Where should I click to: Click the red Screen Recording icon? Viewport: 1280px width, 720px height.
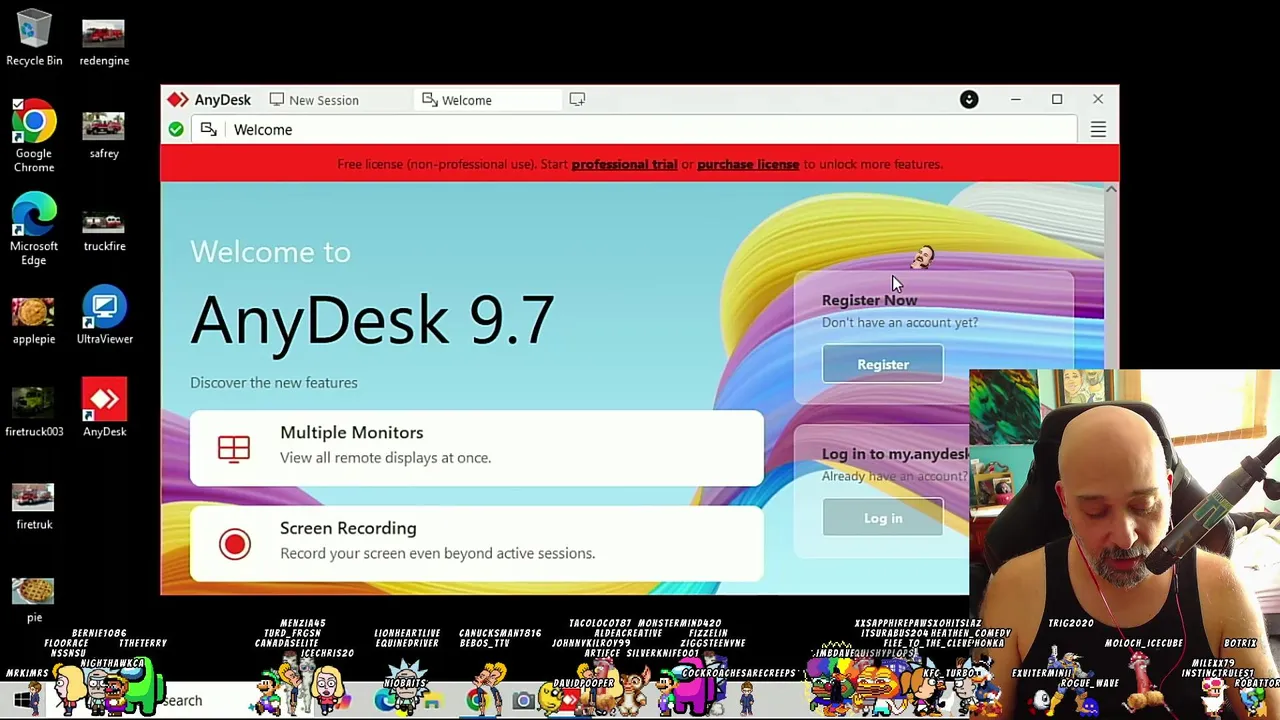[x=235, y=543]
